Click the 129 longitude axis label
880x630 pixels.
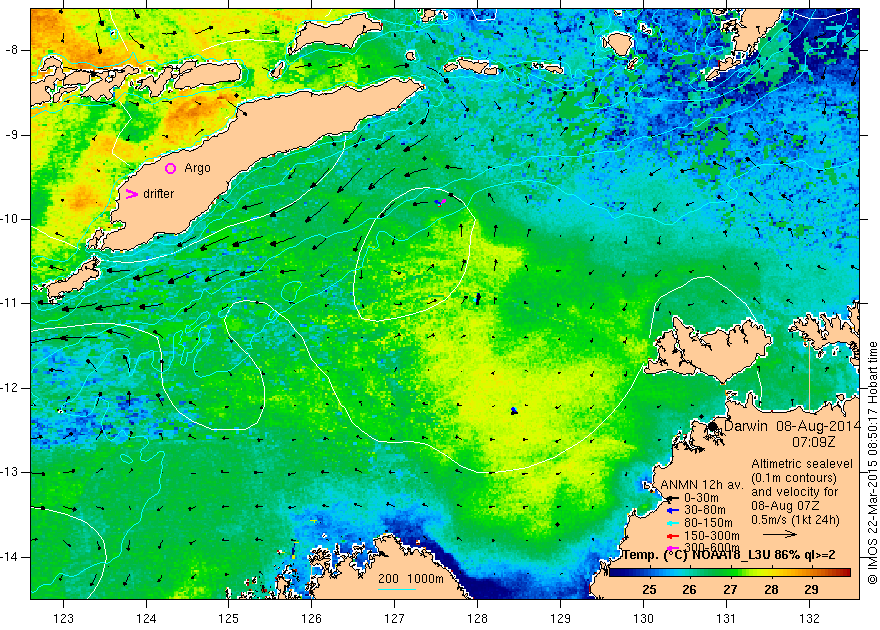(x=561, y=618)
